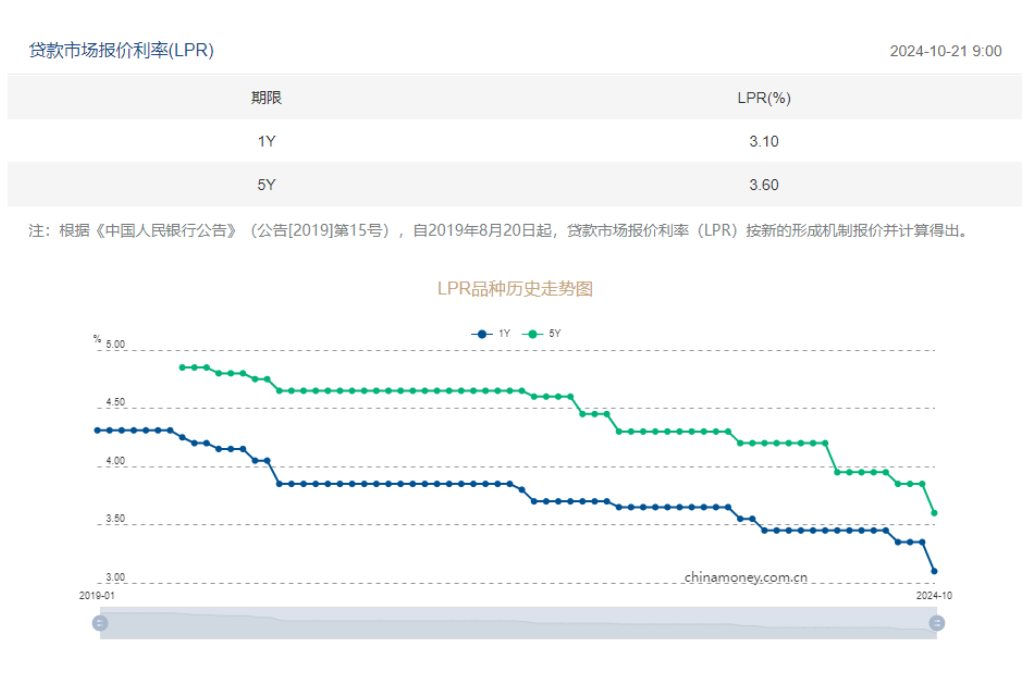Click the chart zoom range bar
The width and height of the screenshot is (1030, 675).
[518, 623]
